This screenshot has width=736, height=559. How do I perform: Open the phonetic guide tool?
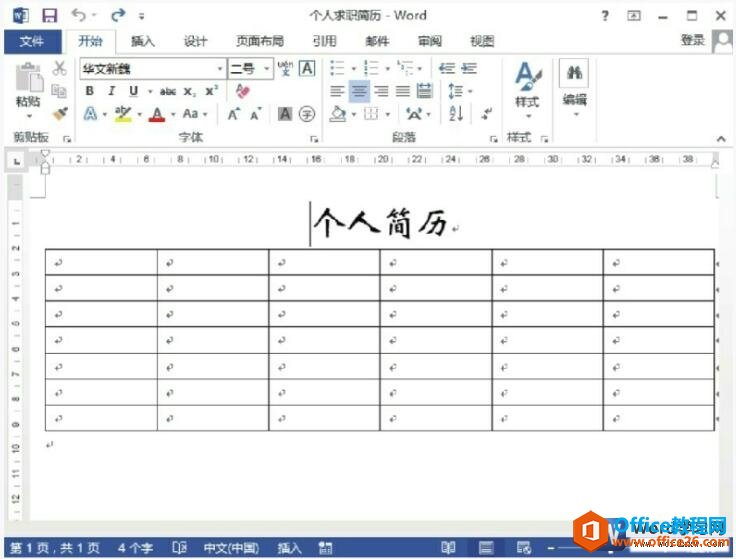tap(285, 69)
